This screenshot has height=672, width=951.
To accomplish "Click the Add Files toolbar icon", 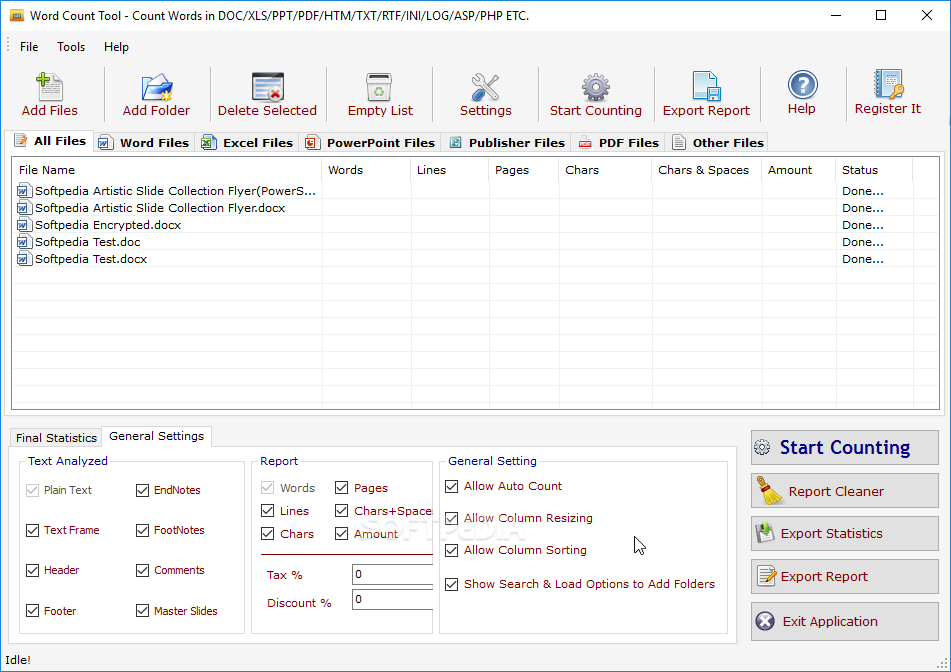I will point(49,87).
